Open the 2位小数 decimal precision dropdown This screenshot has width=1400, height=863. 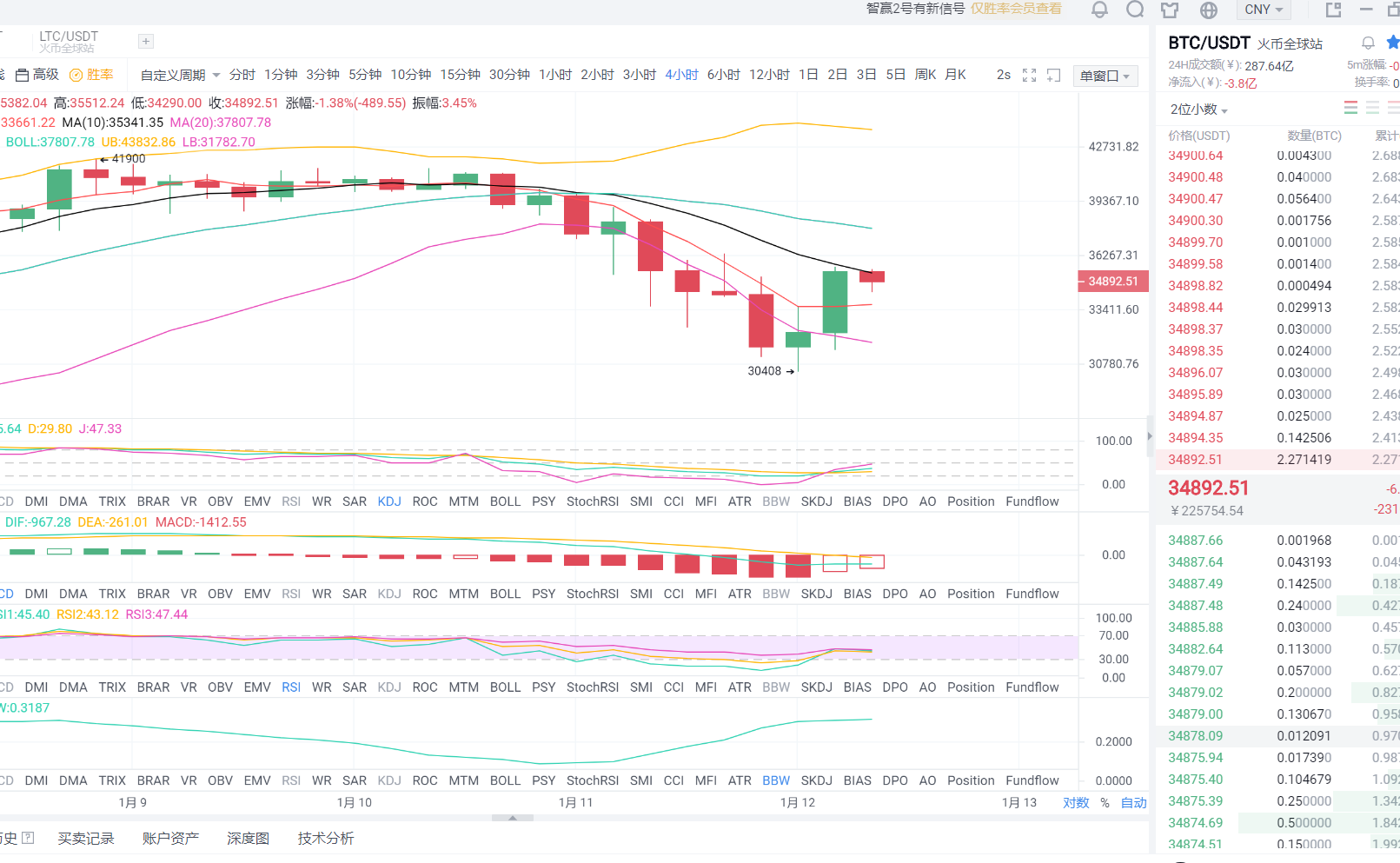[x=1198, y=110]
